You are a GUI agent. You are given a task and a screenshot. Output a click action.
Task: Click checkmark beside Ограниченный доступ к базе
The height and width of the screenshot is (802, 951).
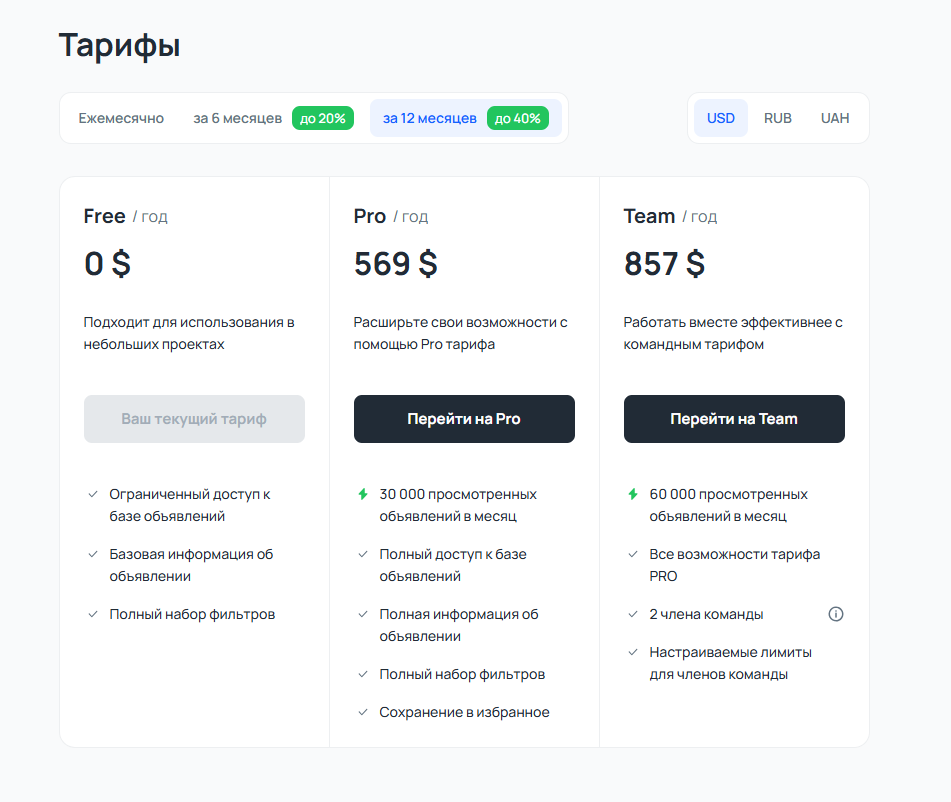93,494
